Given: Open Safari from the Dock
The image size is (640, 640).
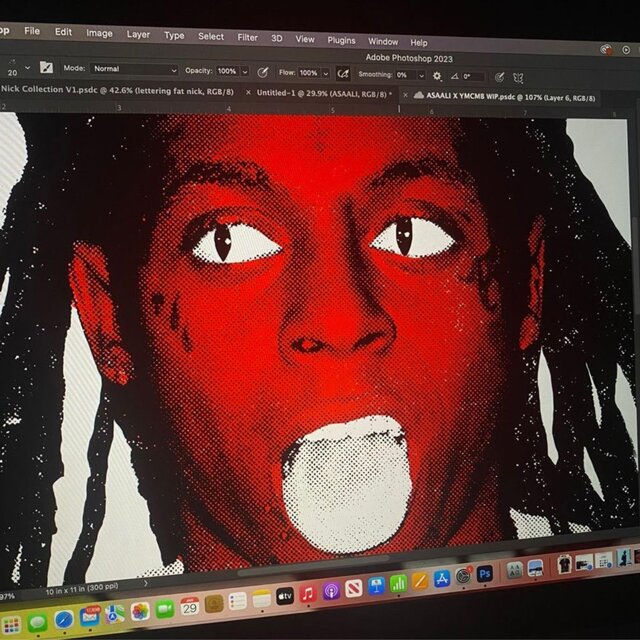Looking at the screenshot, I should click(64, 619).
